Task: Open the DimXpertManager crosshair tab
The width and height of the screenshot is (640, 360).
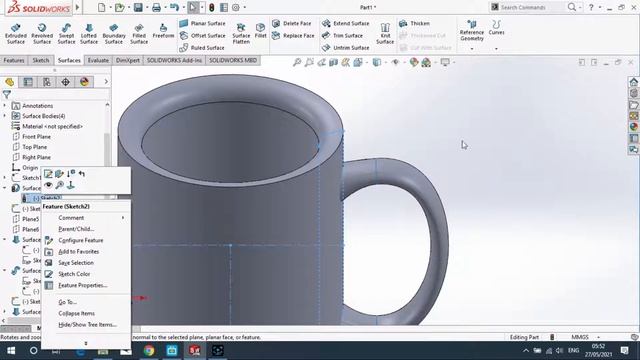Action: point(65,82)
